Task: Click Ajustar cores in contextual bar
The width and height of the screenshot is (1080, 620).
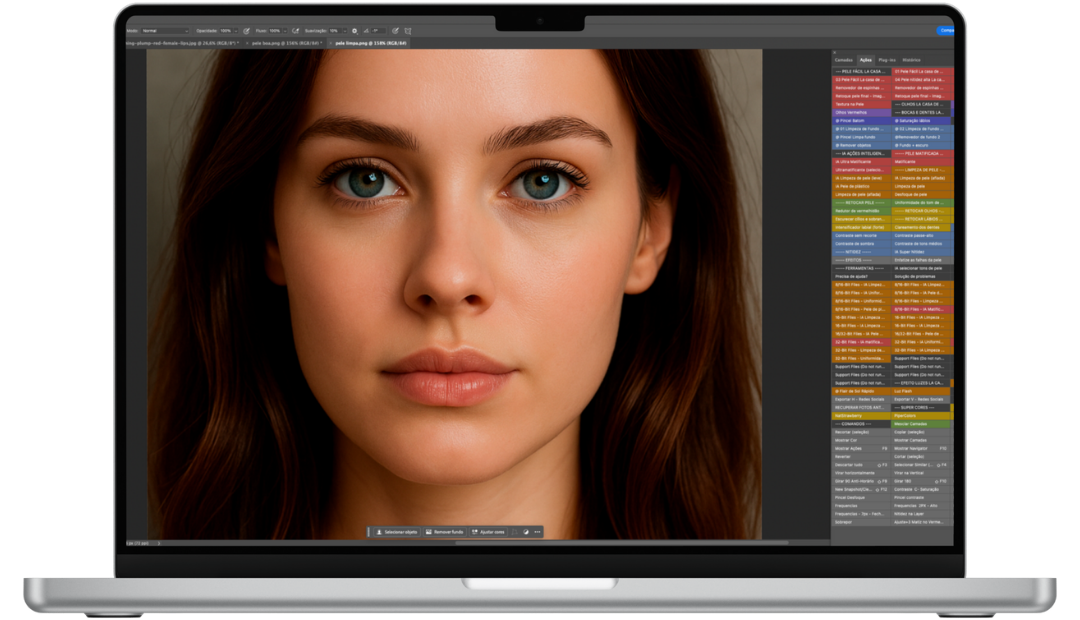Action: (488, 532)
